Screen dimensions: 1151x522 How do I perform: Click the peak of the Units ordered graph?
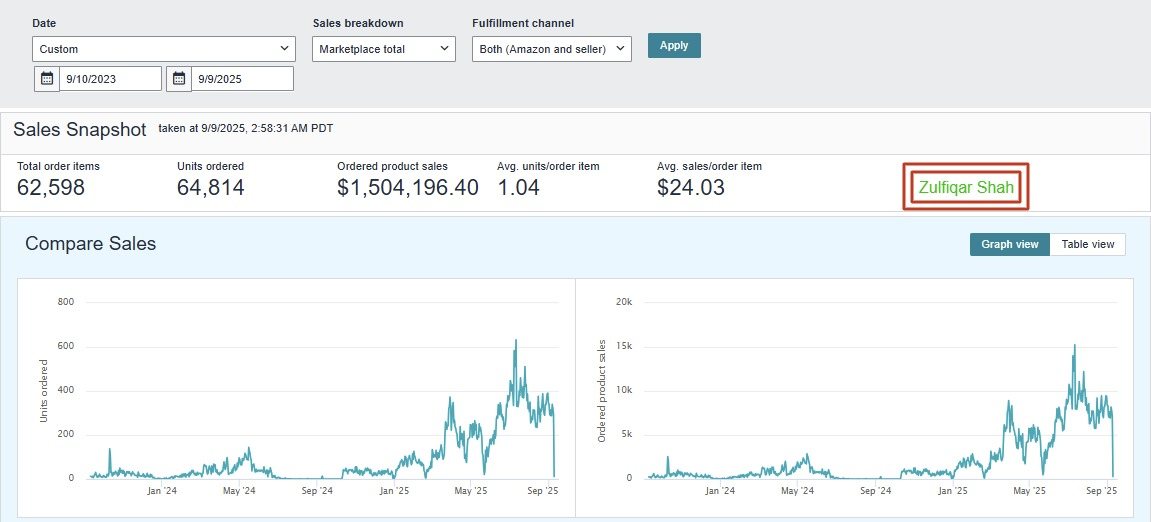coord(515,342)
